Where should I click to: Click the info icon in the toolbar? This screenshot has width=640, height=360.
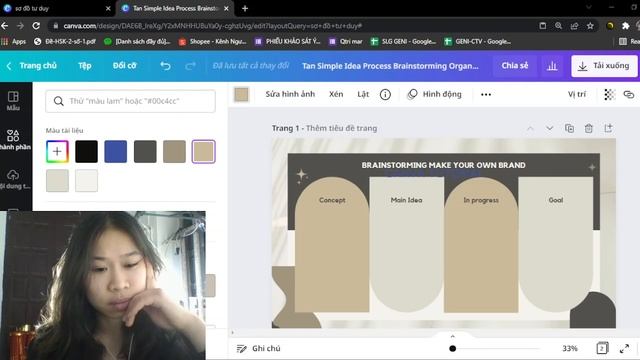pyautogui.click(x=385, y=94)
